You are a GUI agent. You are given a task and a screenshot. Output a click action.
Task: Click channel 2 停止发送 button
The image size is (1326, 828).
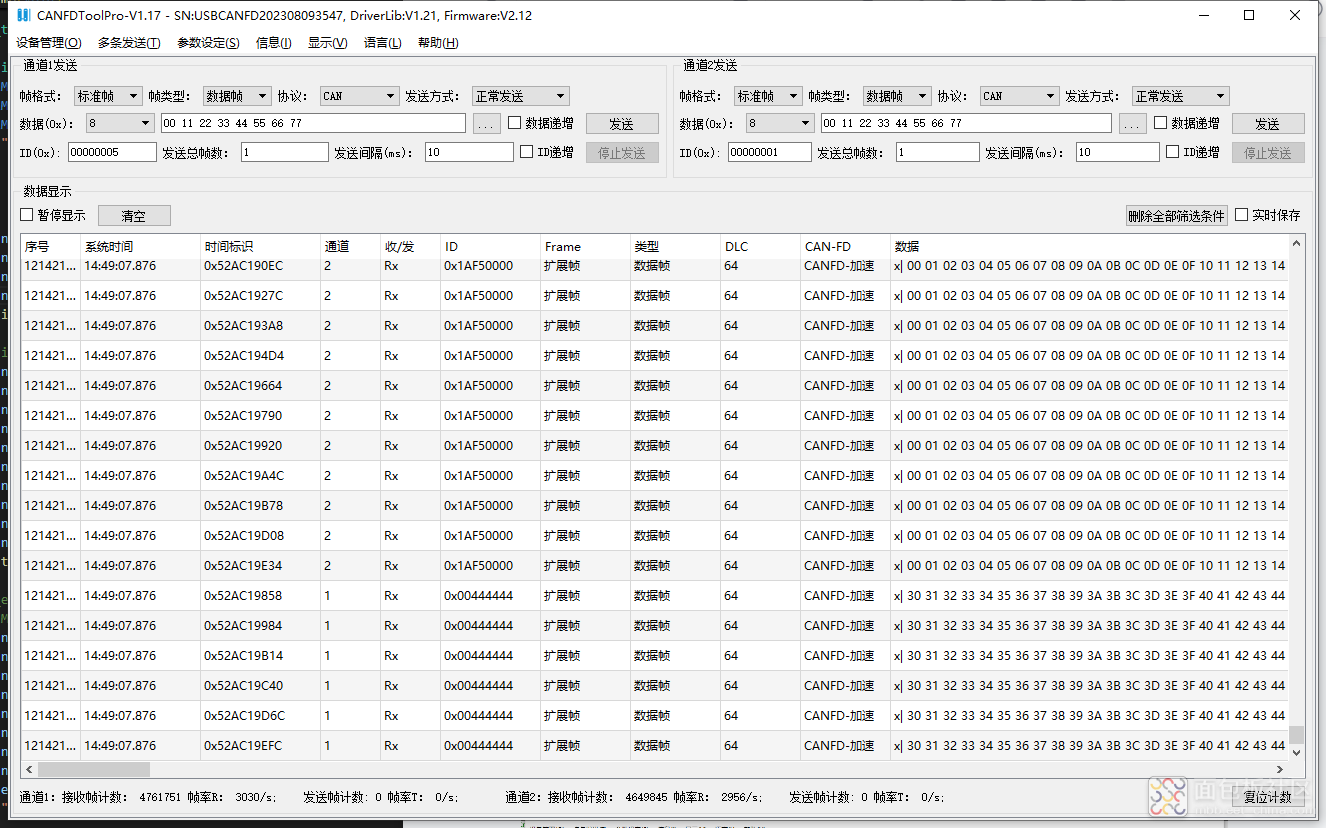coord(1268,153)
